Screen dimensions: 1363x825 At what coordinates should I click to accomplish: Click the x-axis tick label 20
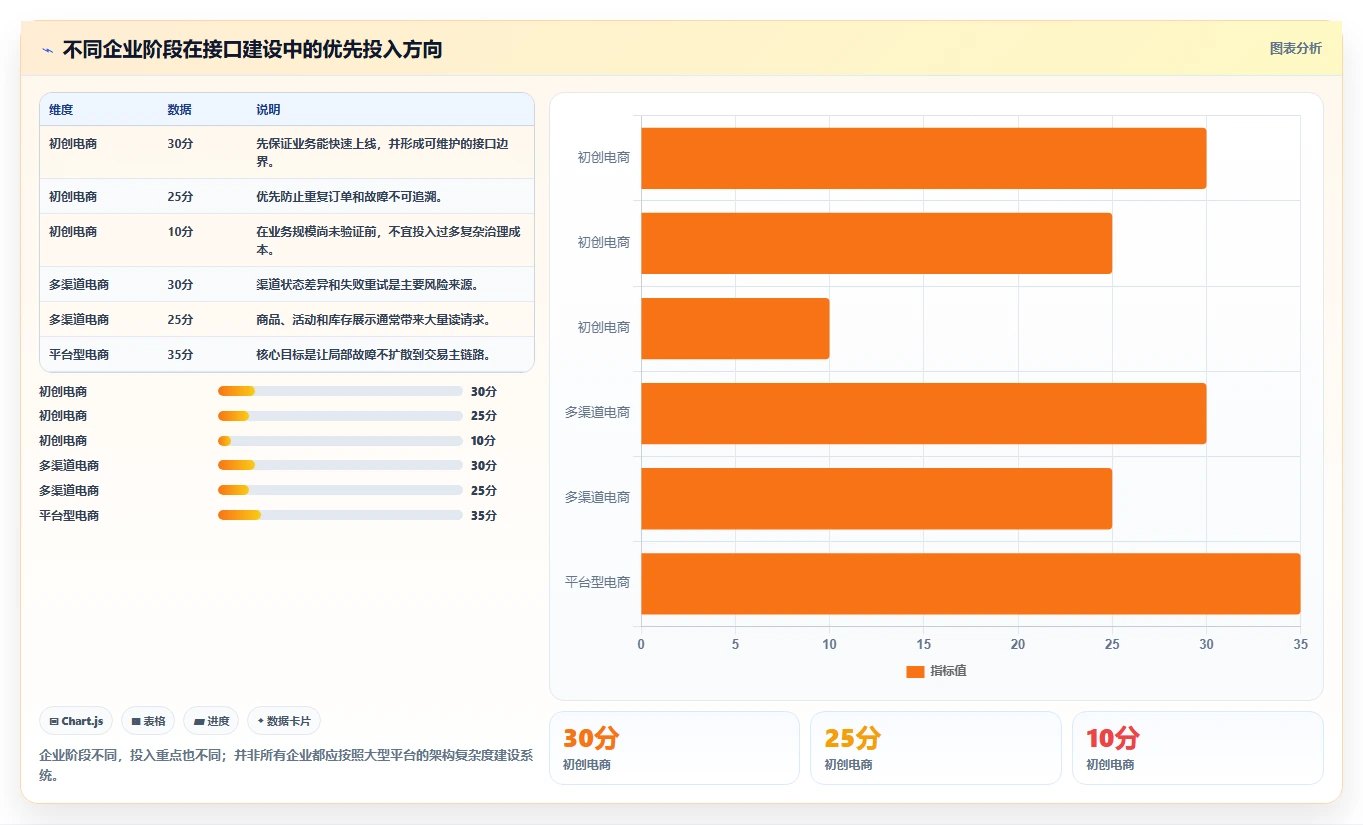1018,644
